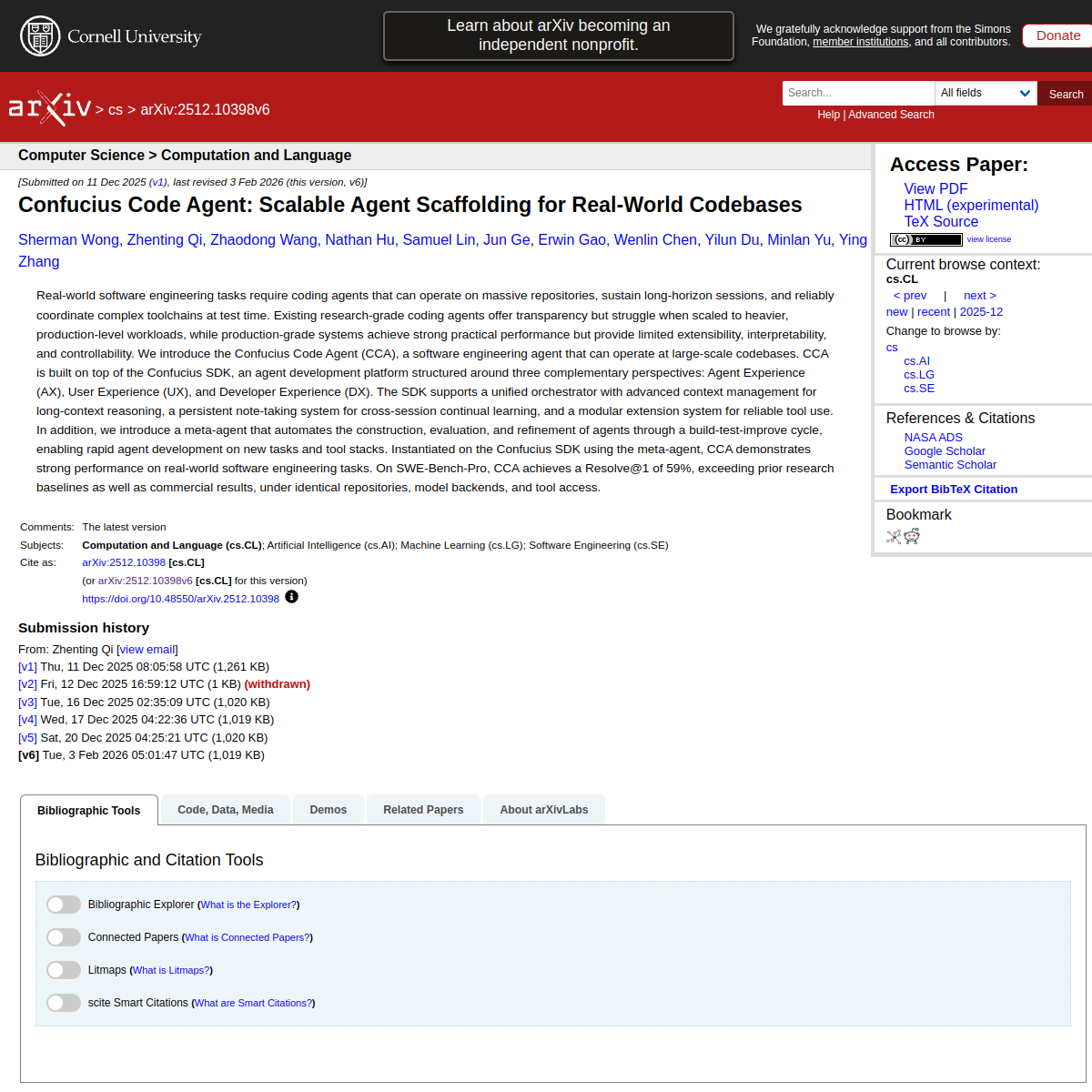Click Export BibTeX Citation
Viewport: 1092px width, 1092px height.
pos(954,490)
